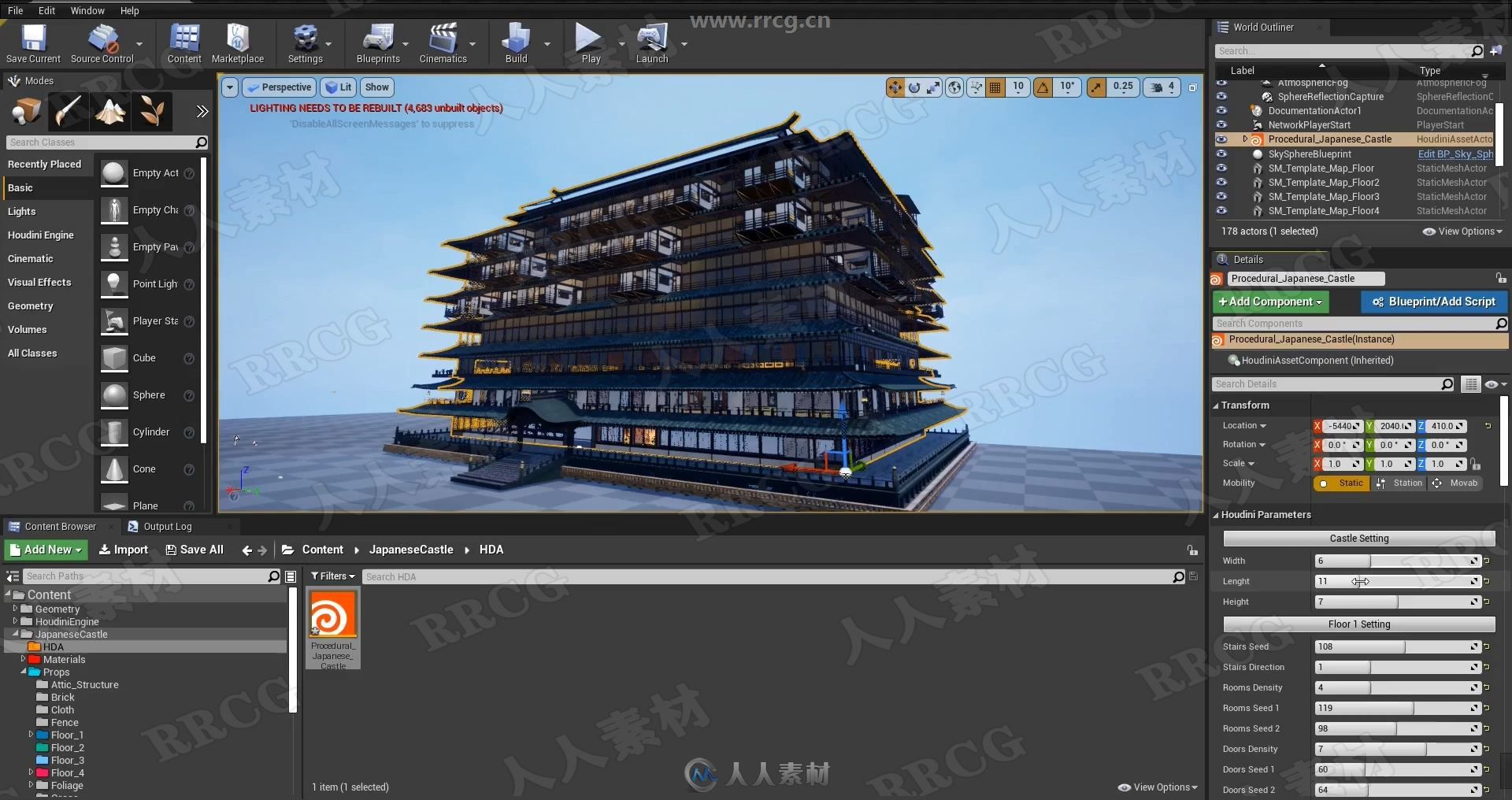Click the Import button
This screenshot has height=800, width=1512.
point(123,550)
